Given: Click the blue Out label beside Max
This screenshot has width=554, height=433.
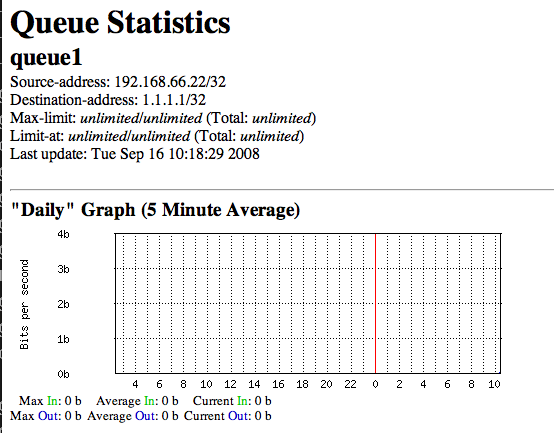Looking at the screenshot, I should coord(48,416).
